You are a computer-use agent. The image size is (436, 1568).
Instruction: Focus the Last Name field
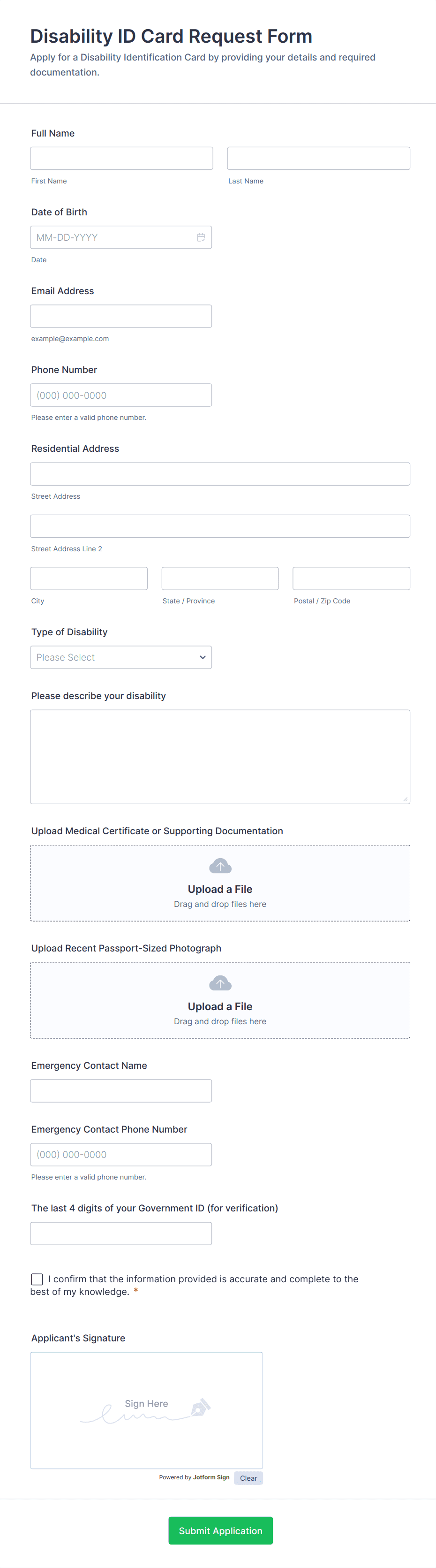coord(318,158)
